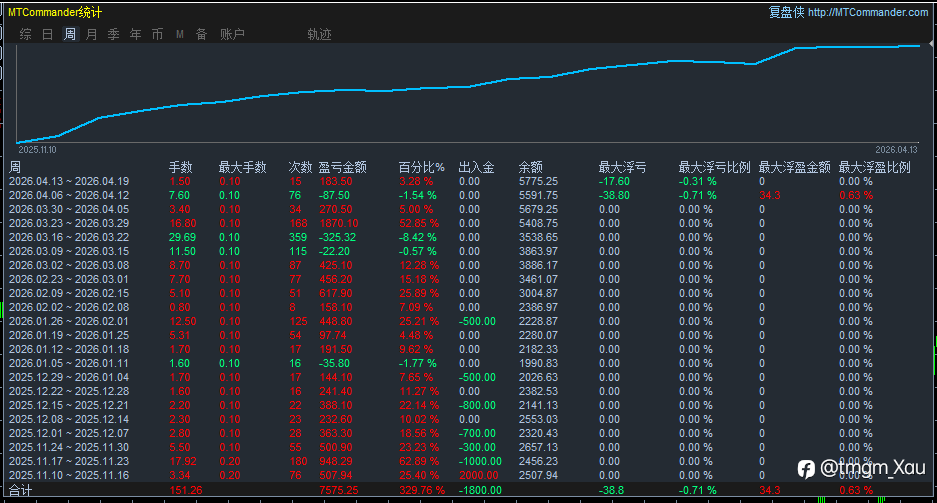Click the 29.69 lots cell
Screen dimensions: 937x503
click(x=182, y=237)
